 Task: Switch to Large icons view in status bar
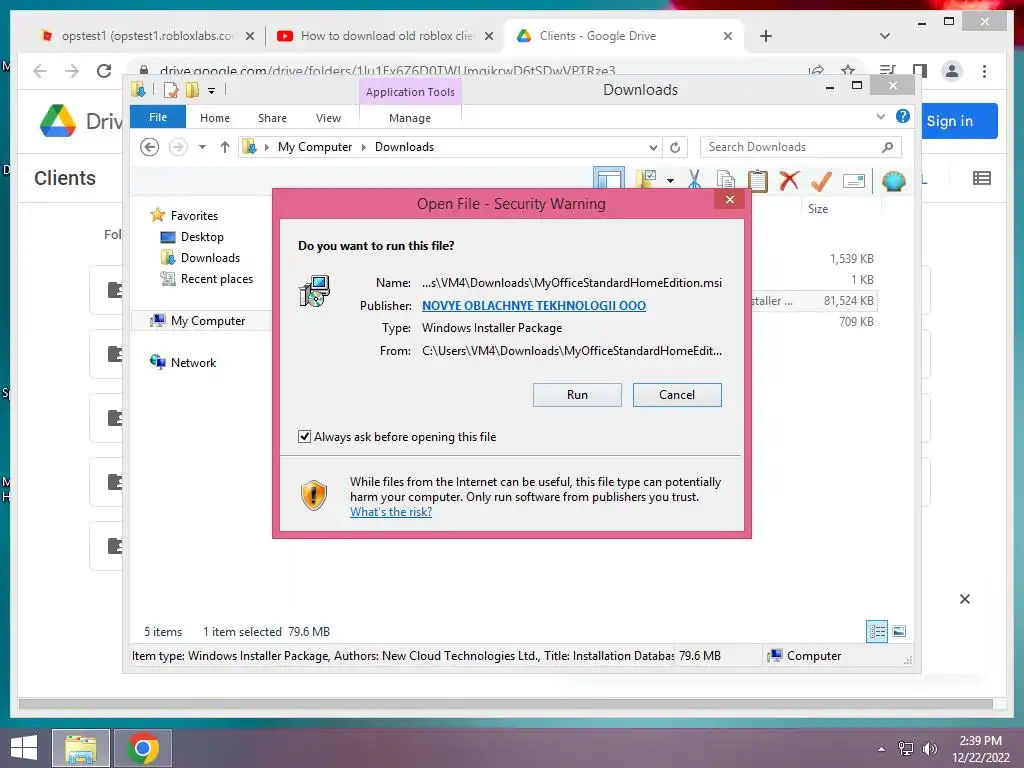(899, 631)
